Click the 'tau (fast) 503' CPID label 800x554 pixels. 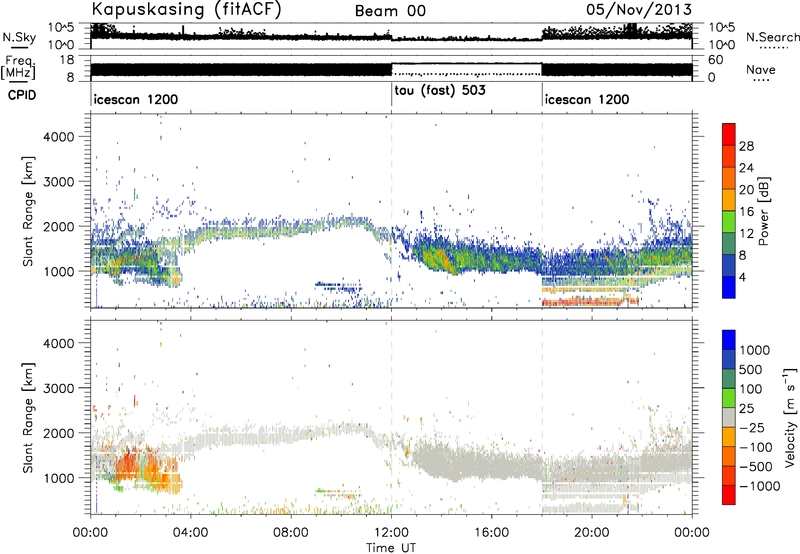[440, 91]
